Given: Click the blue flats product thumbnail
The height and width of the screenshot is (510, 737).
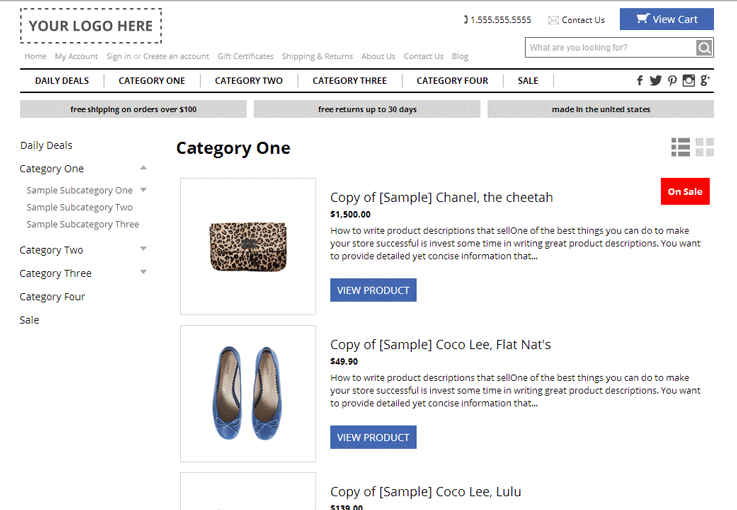Looking at the screenshot, I should coord(248,393).
